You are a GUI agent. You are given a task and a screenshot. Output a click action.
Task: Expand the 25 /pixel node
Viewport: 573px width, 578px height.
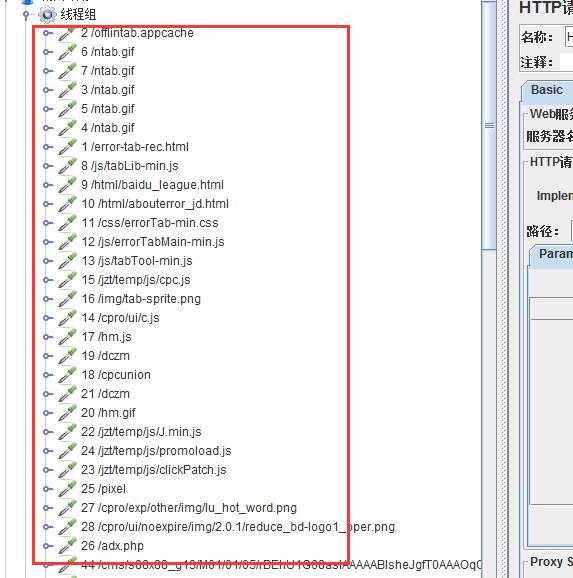click(x=48, y=489)
